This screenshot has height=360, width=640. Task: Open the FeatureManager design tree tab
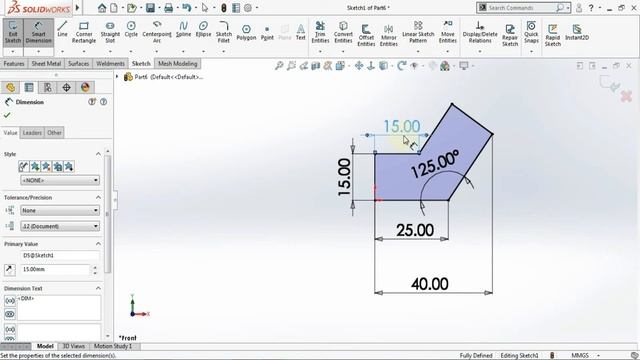coord(10,87)
